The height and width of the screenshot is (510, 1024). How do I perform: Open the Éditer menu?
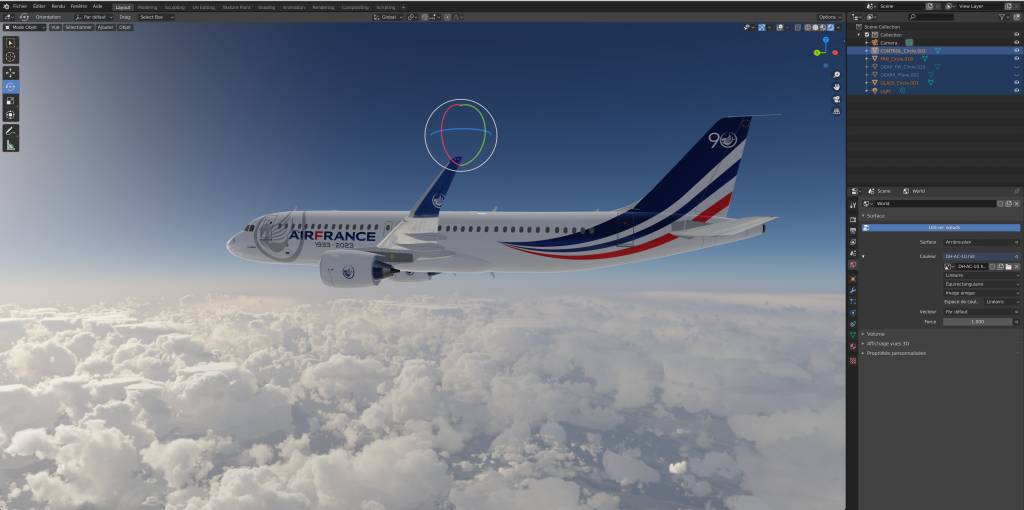tap(39, 6)
